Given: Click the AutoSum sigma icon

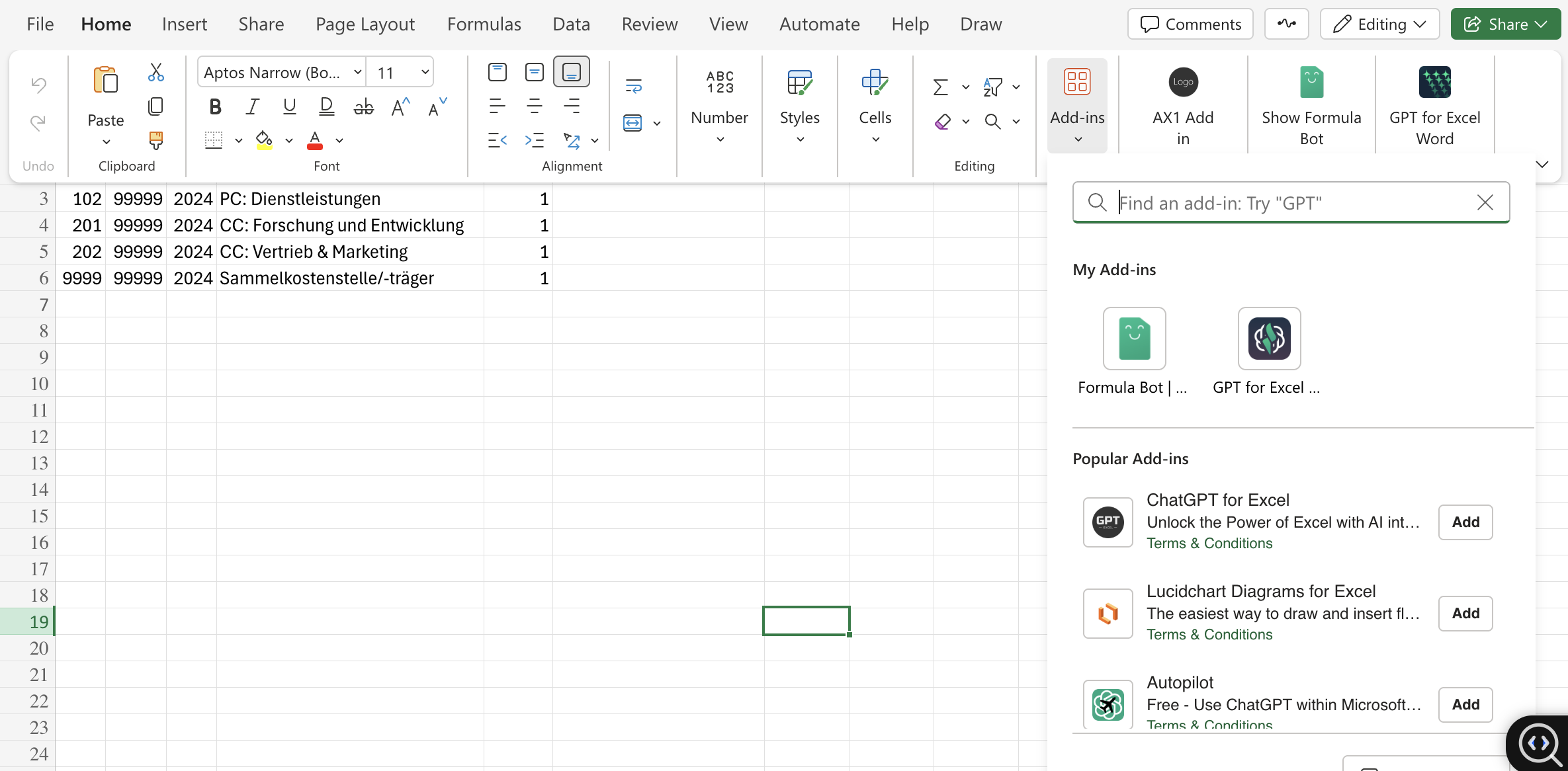Looking at the screenshot, I should point(940,87).
